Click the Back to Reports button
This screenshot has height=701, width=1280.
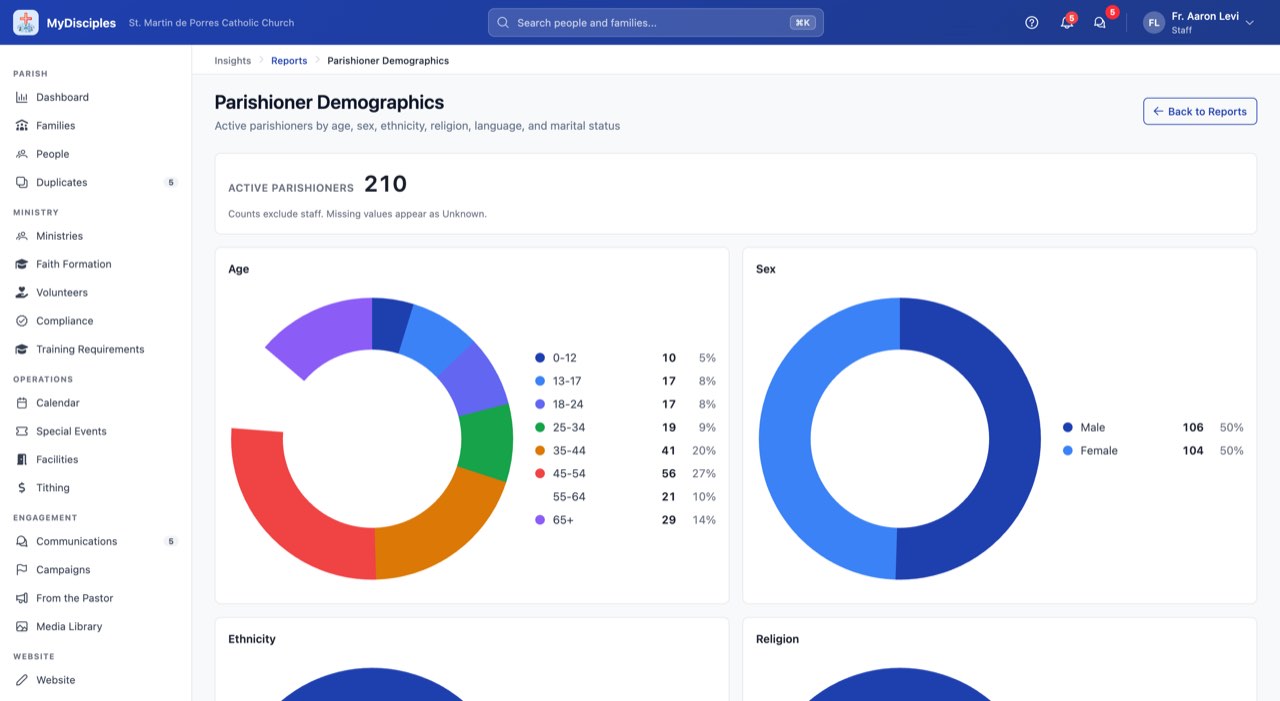point(1200,111)
